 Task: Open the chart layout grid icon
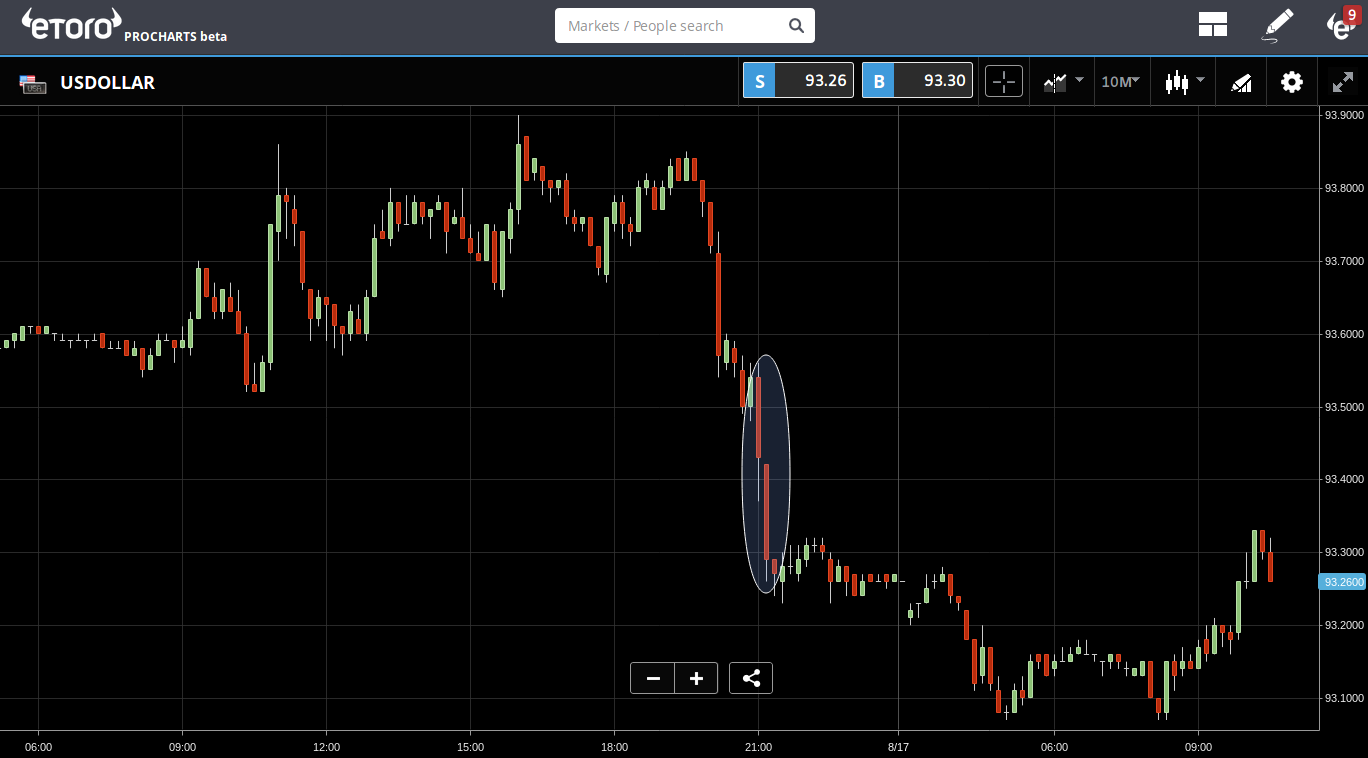click(x=1213, y=25)
